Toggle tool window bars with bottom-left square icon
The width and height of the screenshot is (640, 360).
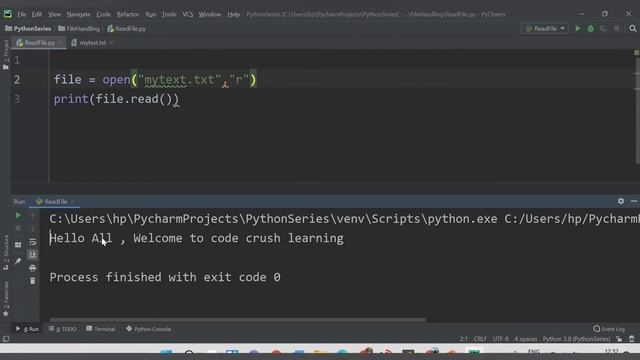tap(6, 339)
